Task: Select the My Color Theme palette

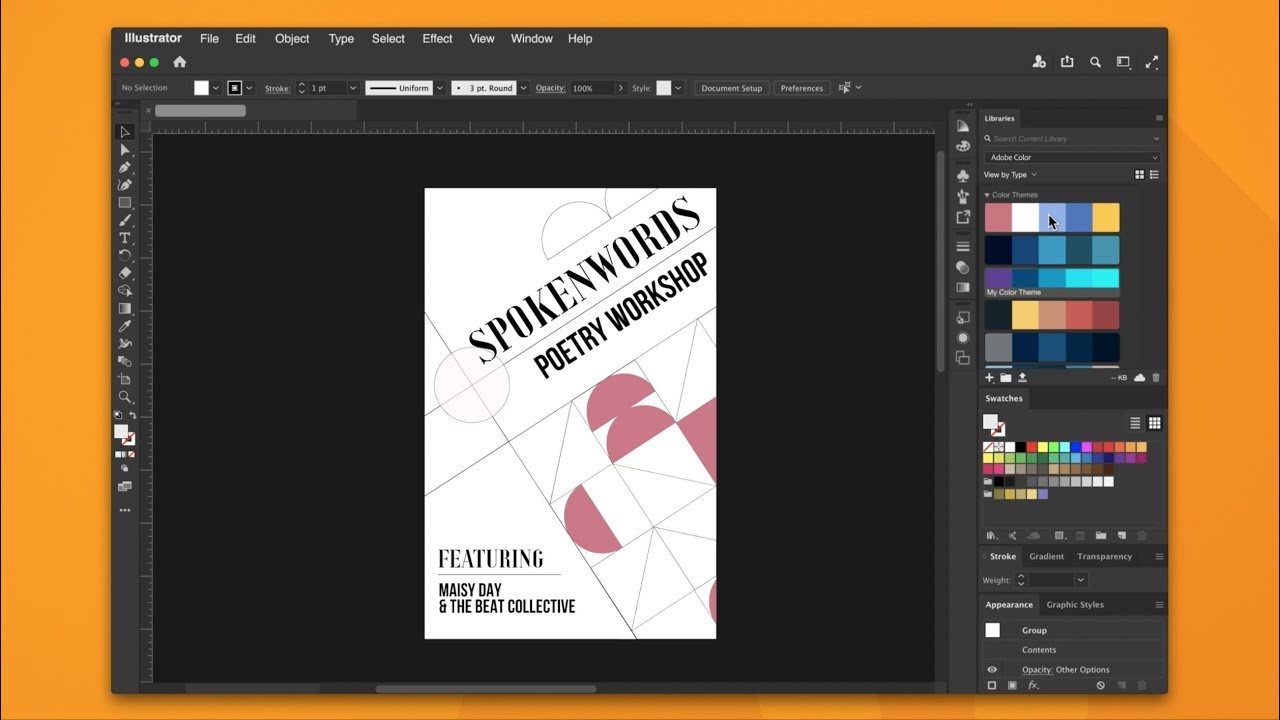Action: [x=1052, y=282]
